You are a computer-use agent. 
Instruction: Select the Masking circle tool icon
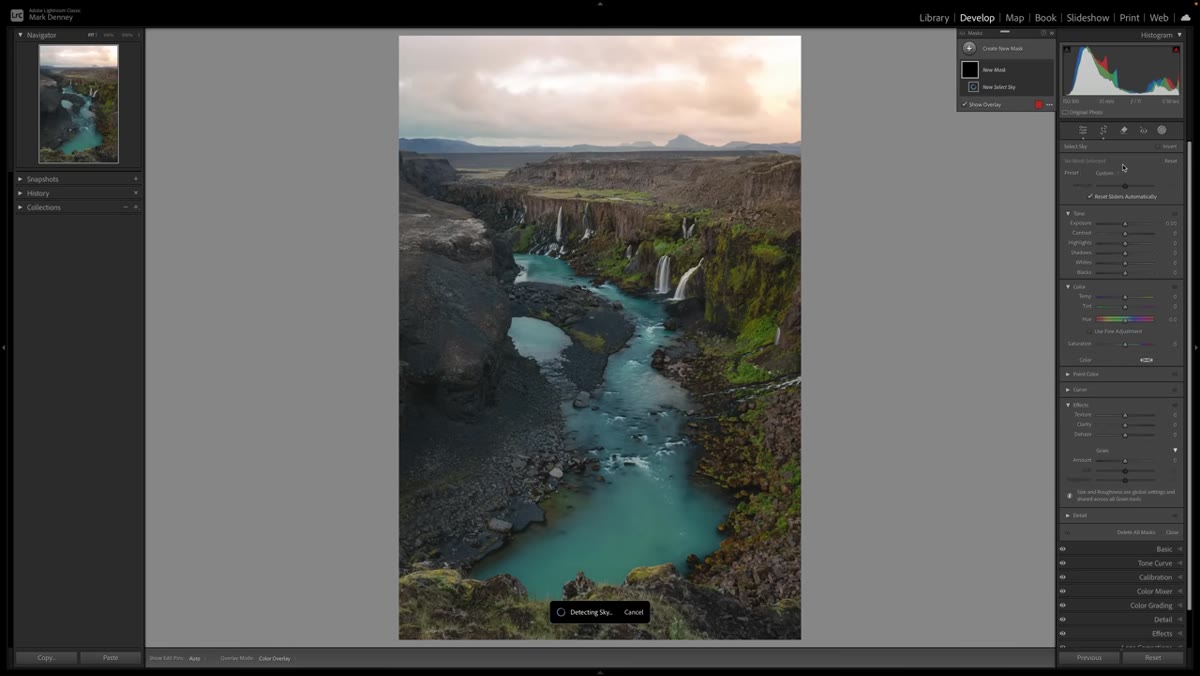coord(1162,130)
